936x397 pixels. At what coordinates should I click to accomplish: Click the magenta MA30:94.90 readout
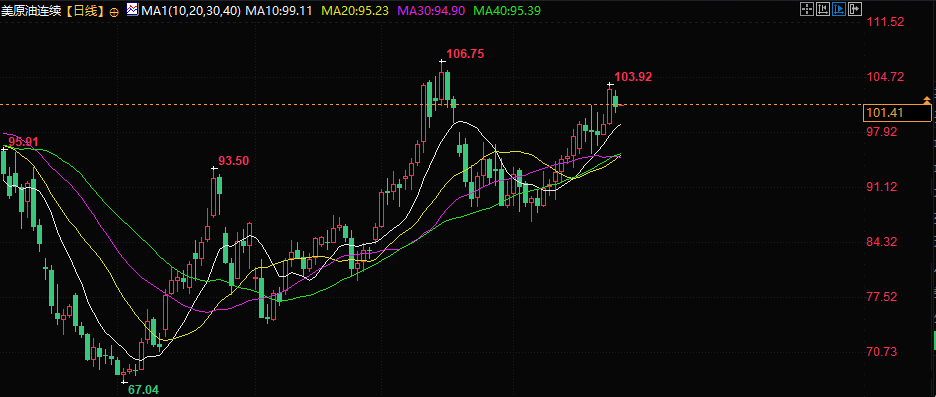(431, 10)
